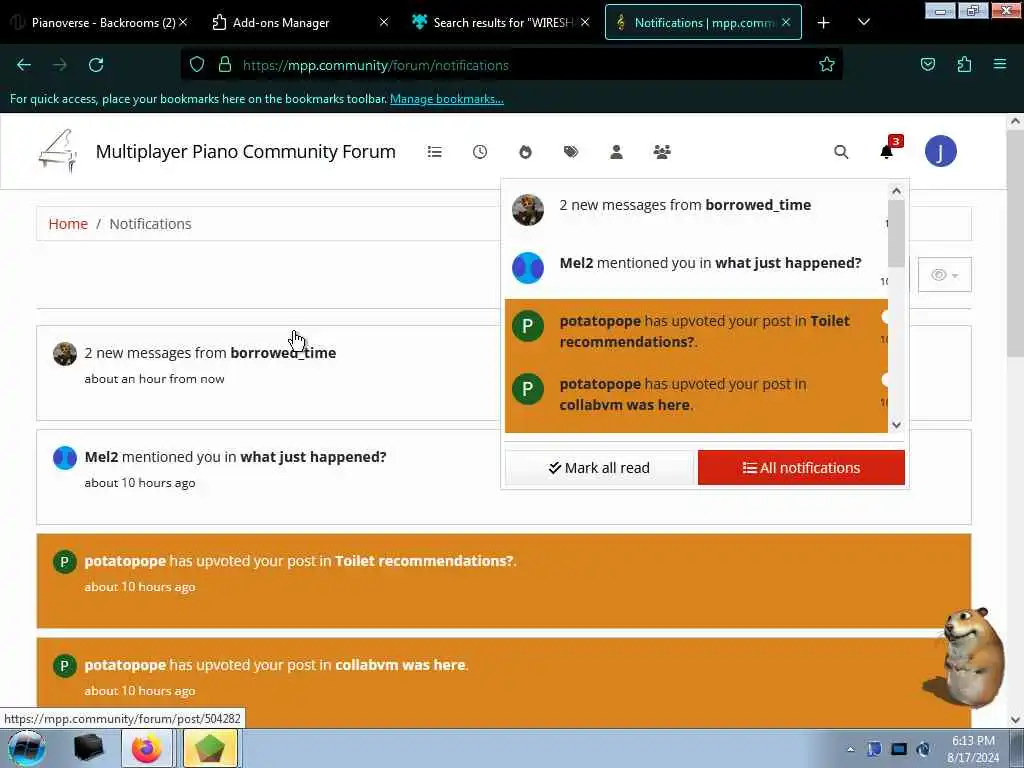Open the Firefox hamburger menu
Image resolution: width=1024 pixels, height=768 pixels.
click(1000, 64)
